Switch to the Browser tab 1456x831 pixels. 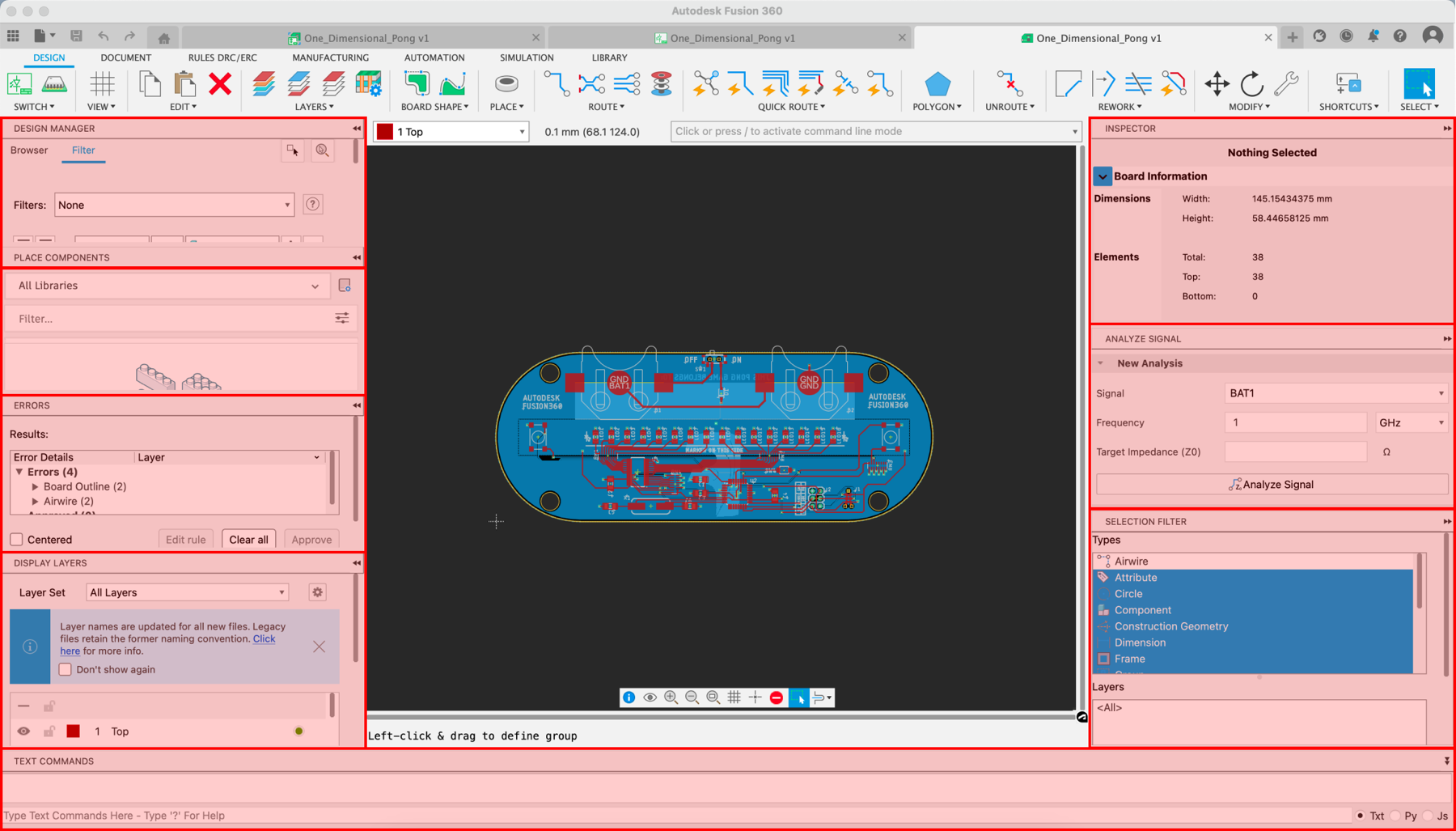[x=29, y=151]
